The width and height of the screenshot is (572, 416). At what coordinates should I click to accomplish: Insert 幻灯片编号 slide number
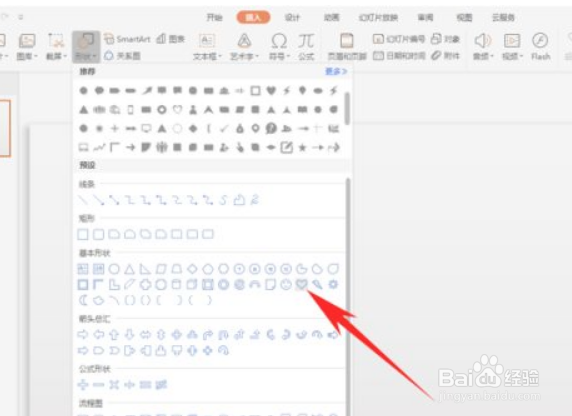(x=399, y=39)
